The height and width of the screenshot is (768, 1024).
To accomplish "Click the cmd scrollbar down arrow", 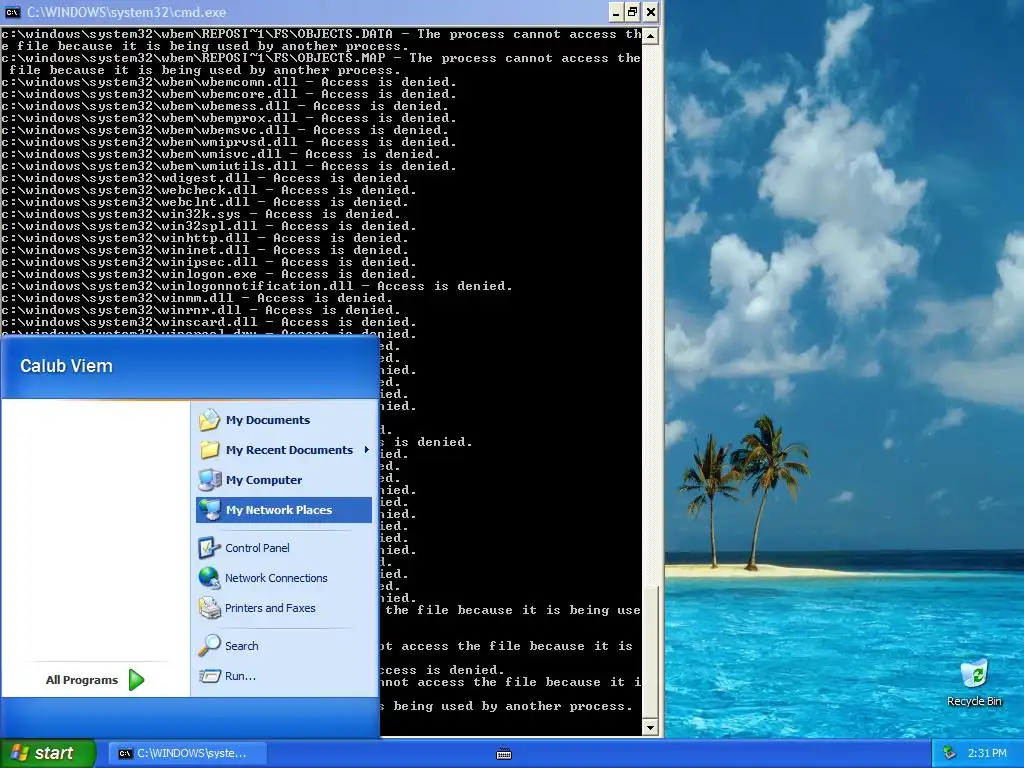I will tap(650, 727).
